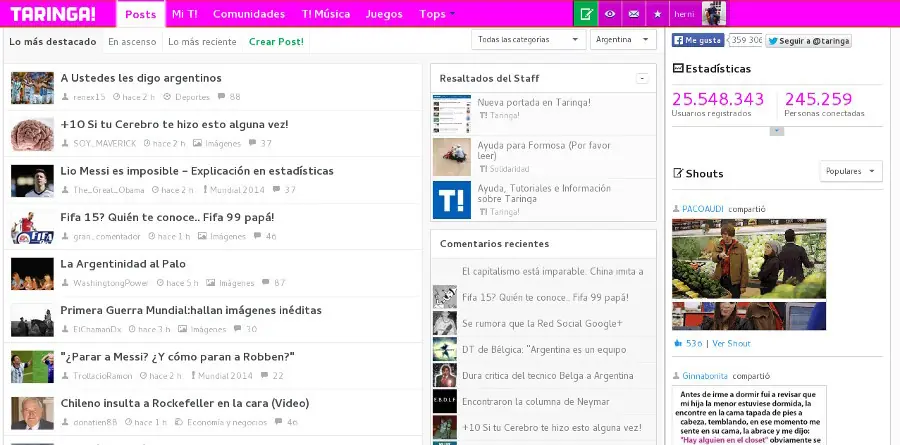
Task: Open Primera Guerra Mundial post
Action: (191, 311)
